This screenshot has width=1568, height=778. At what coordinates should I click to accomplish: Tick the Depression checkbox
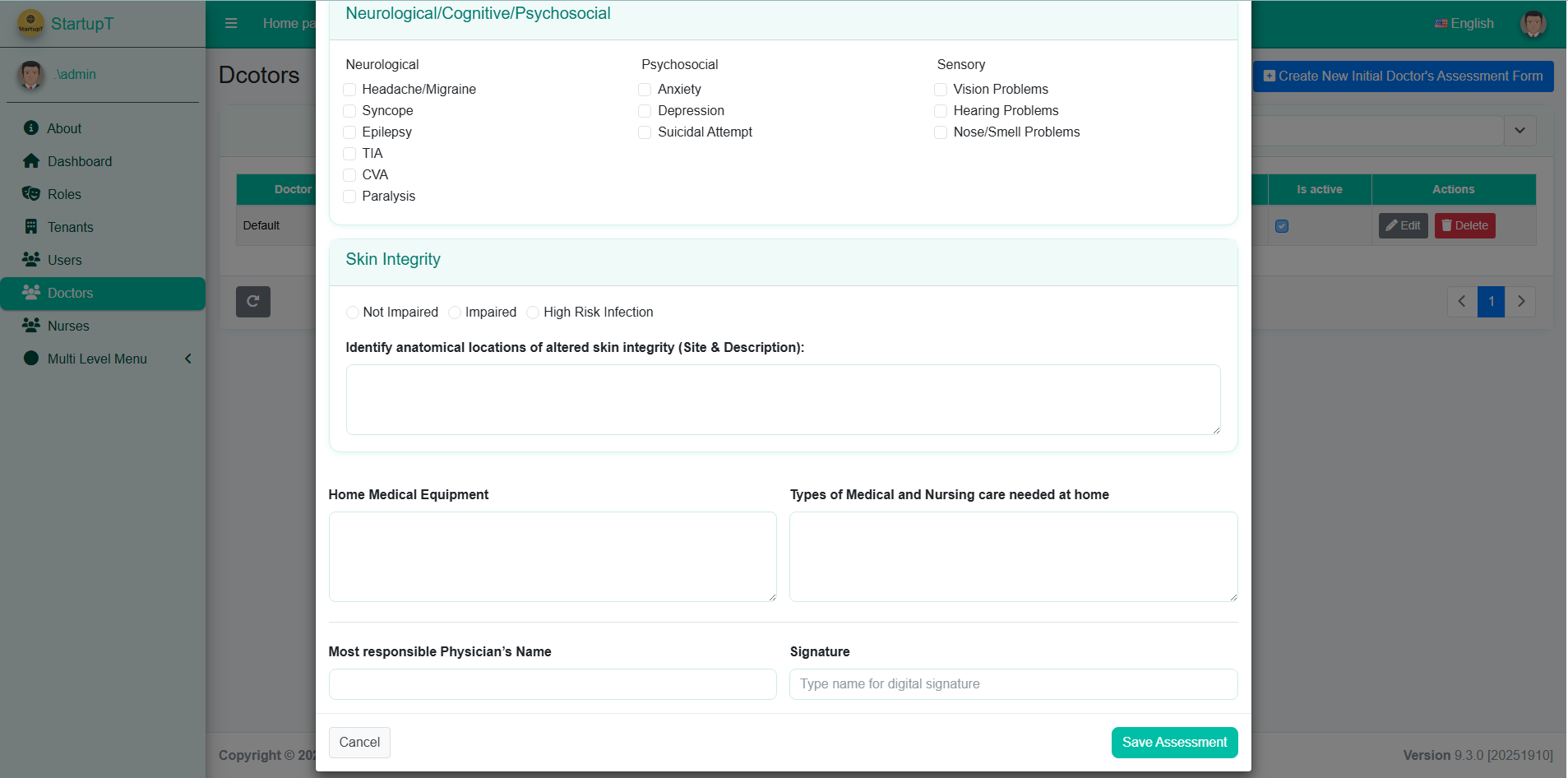(x=645, y=111)
